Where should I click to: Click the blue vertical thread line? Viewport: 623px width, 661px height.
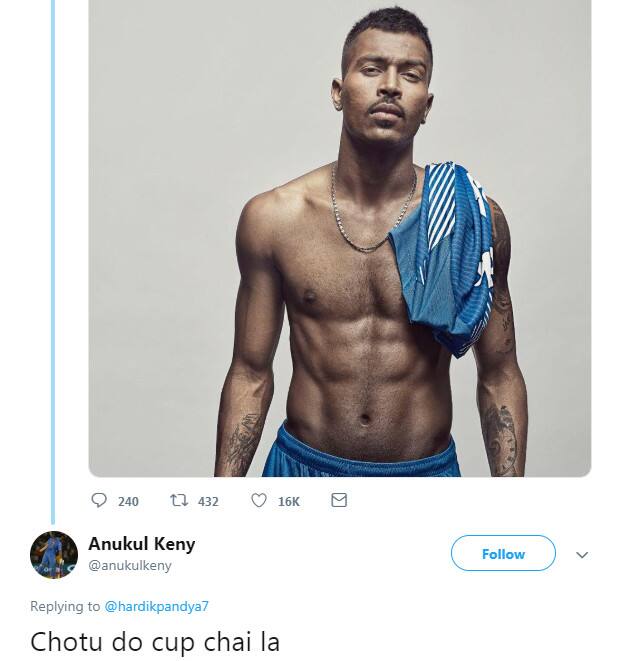point(53,250)
